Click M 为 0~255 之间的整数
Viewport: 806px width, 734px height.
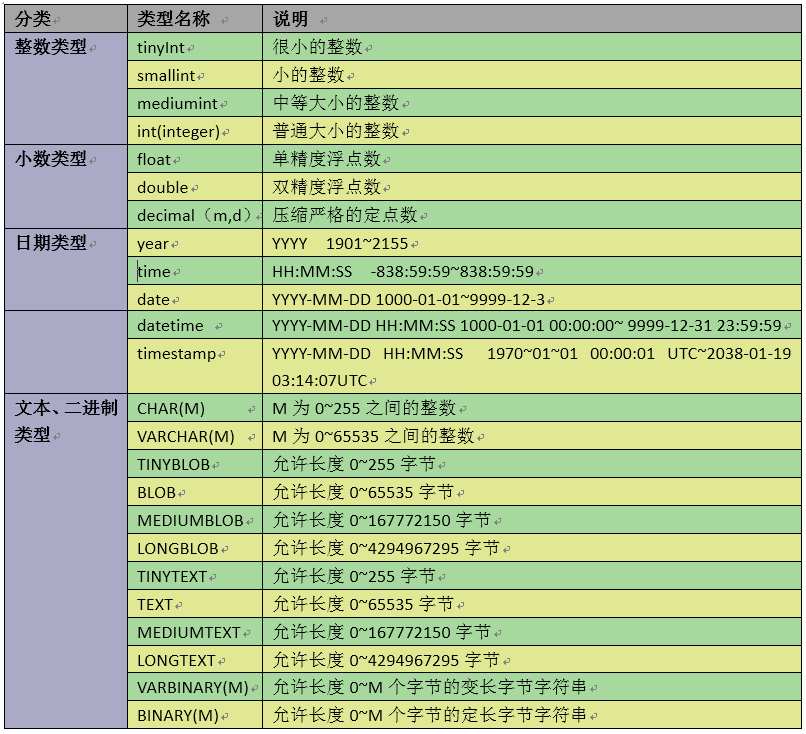pyautogui.click(x=364, y=408)
